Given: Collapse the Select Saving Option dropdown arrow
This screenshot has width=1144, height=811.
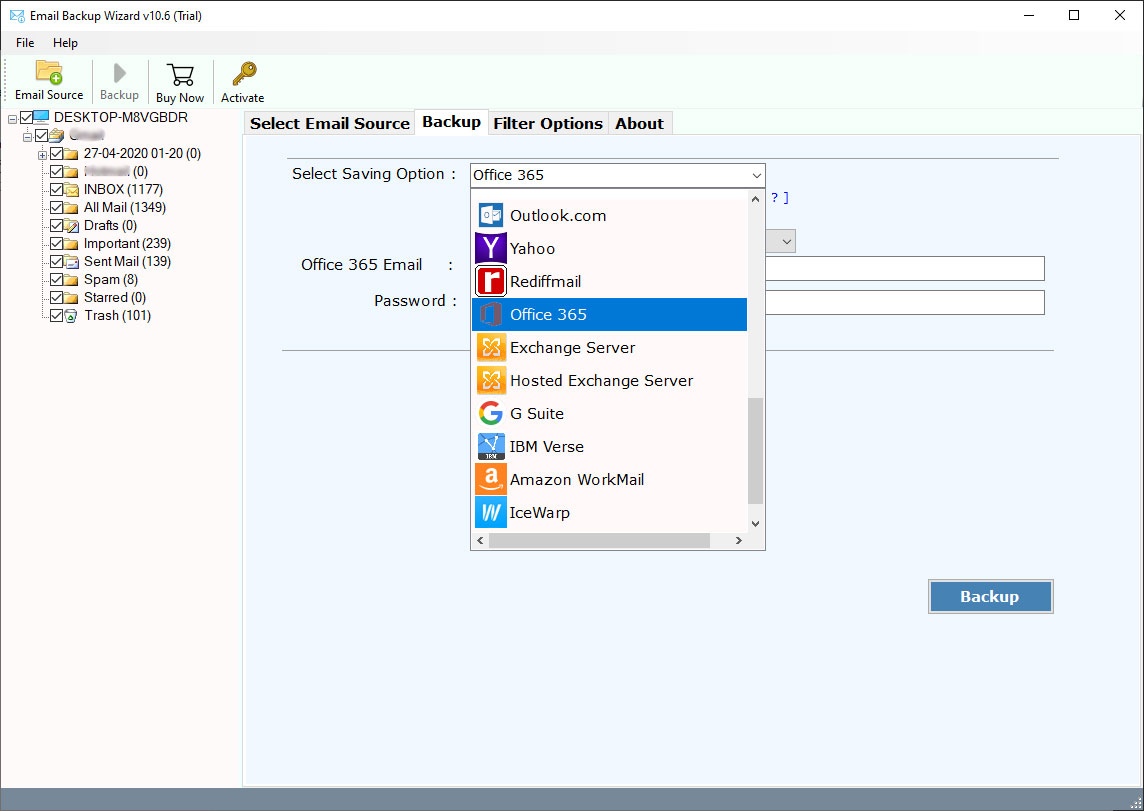Looking at the screenshot, I should (756, 175).
